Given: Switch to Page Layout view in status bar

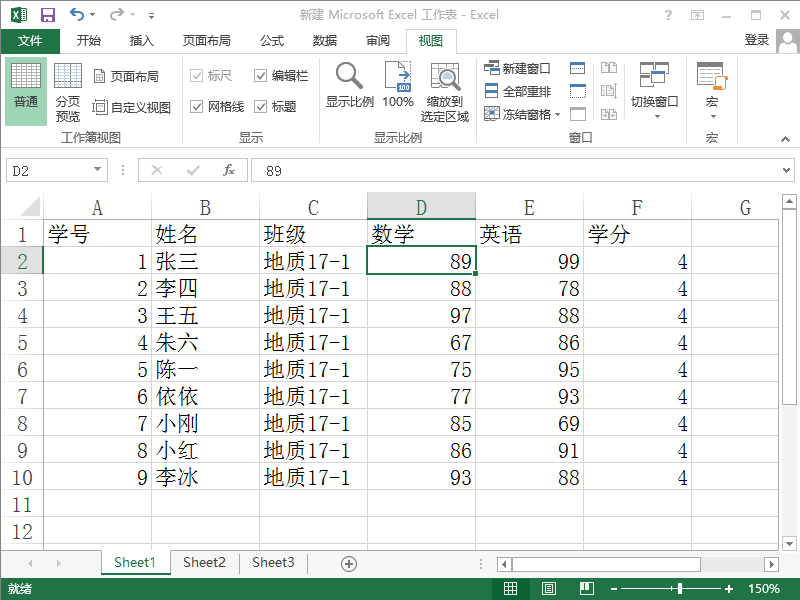Looking at the screenshot, I should 548,589.
